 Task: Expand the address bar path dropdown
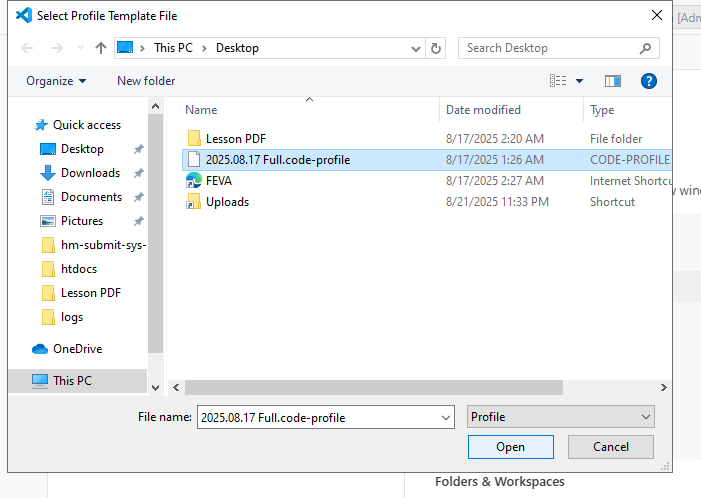coord(416,48)
